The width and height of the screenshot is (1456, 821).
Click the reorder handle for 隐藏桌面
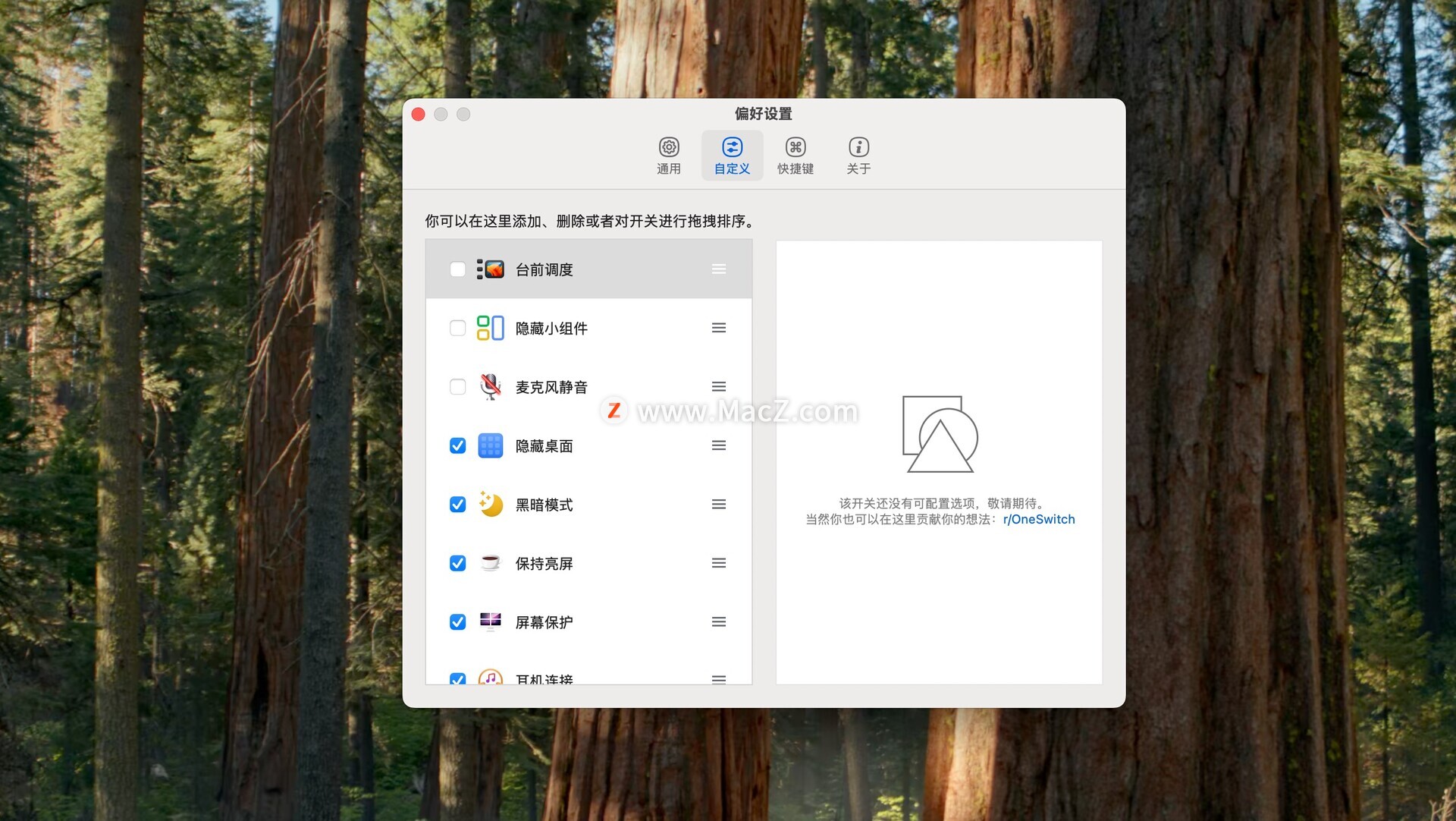point(719,445)
